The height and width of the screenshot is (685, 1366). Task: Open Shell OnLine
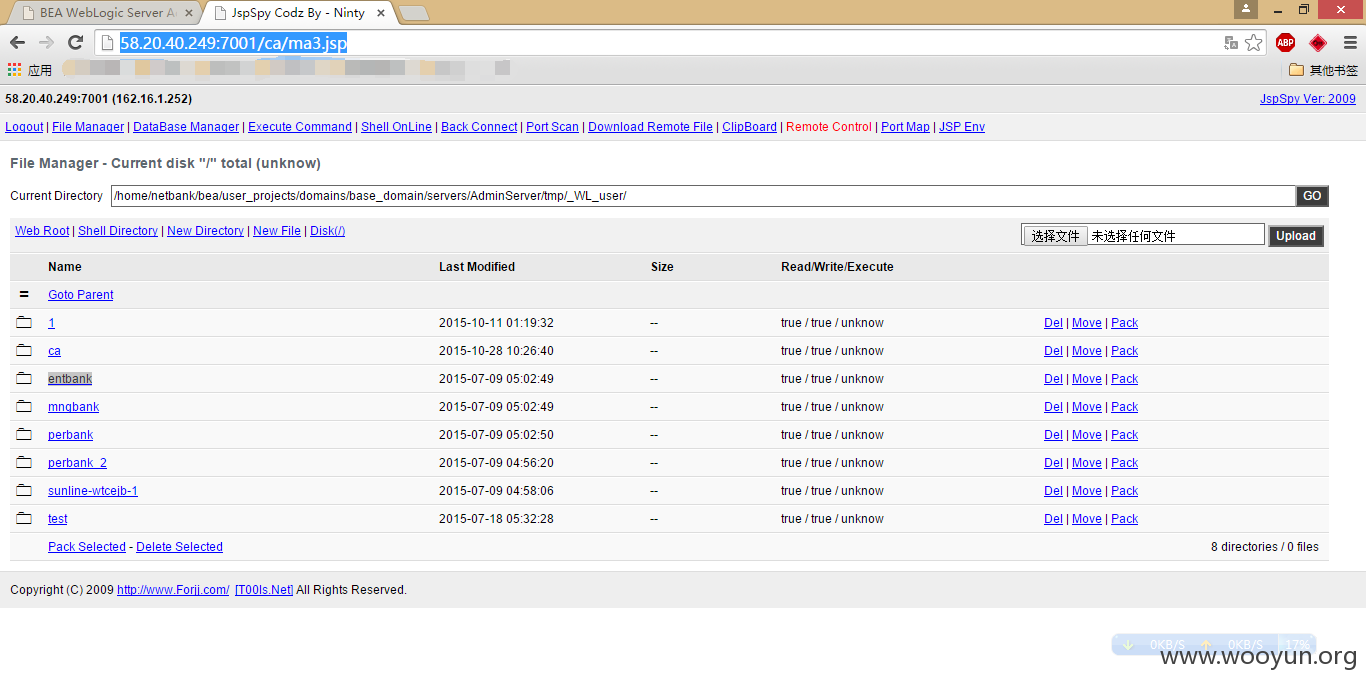click(x=396, y=127)
